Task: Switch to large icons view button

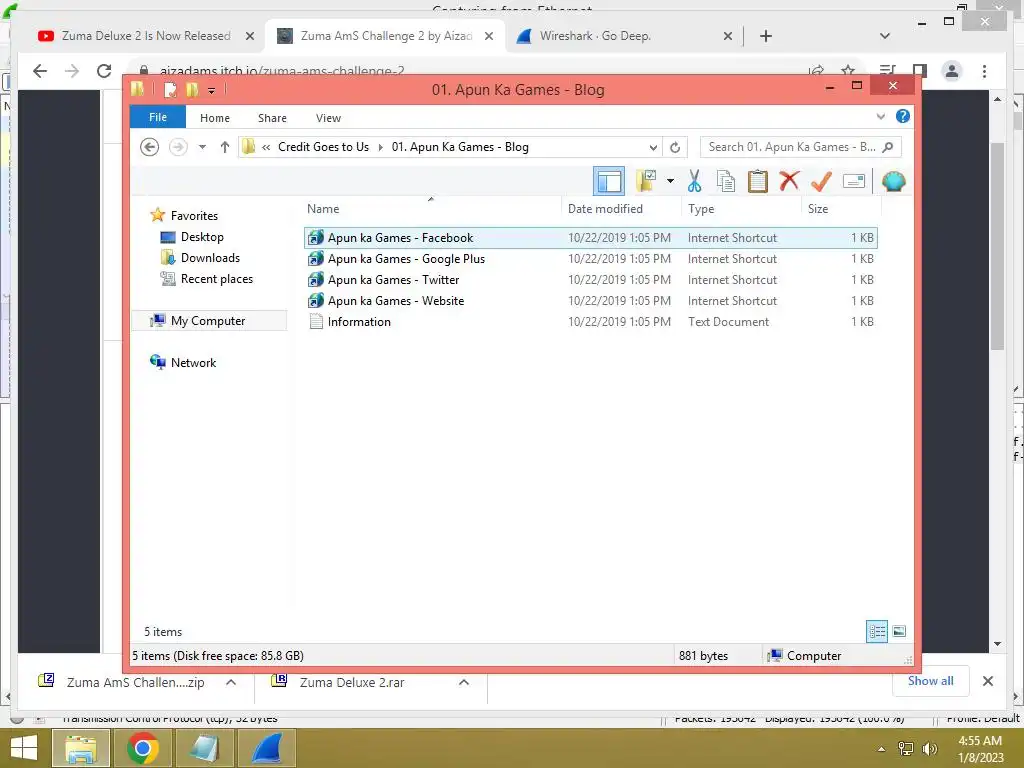Action: (x=899, y=631)
